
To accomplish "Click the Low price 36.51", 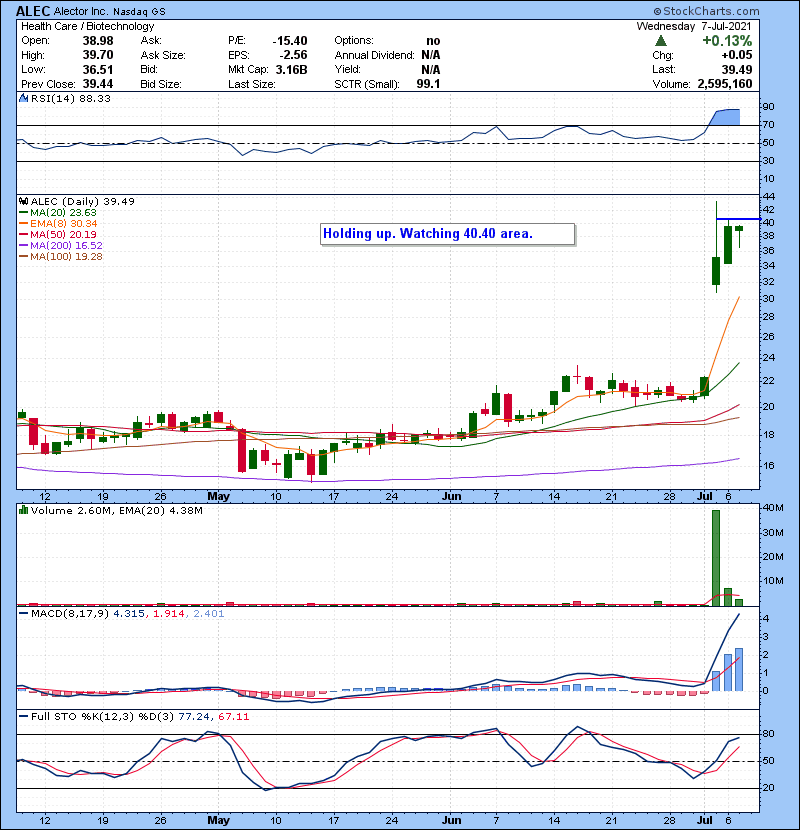I will point(97,69).
